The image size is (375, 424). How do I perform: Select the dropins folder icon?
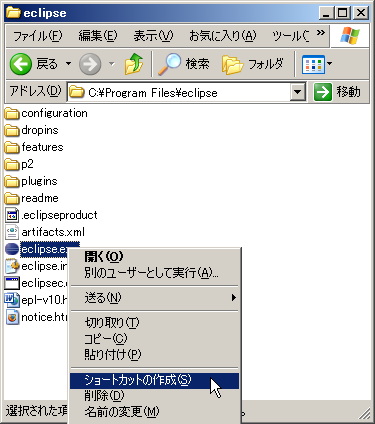[x=12, y=130]
